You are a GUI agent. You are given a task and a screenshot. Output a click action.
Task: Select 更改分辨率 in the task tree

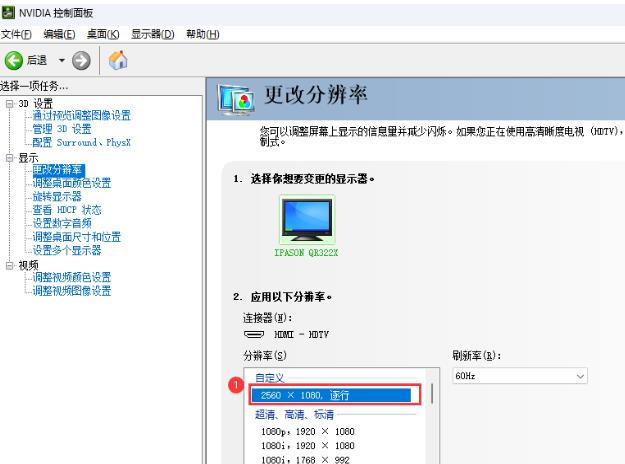click(x=58, y=170)
